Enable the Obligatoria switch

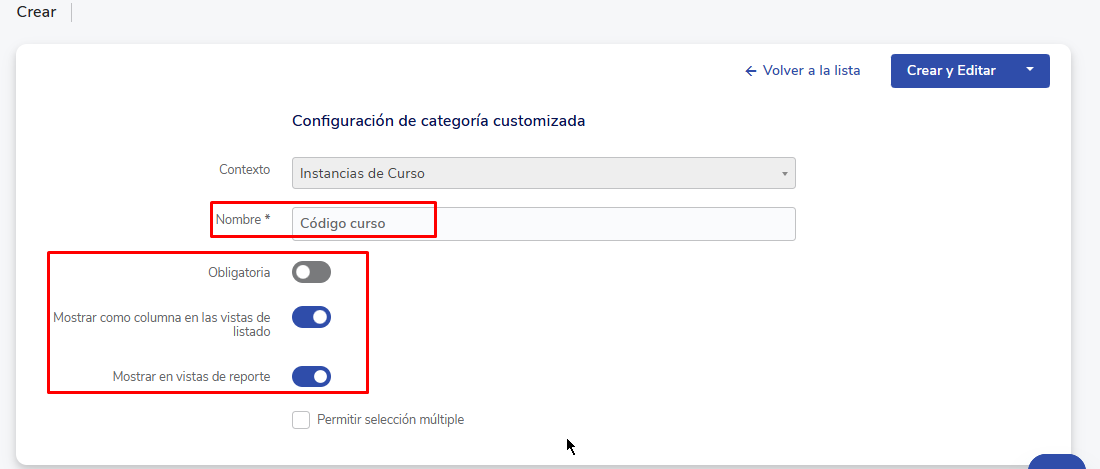[x=311, y=272]
